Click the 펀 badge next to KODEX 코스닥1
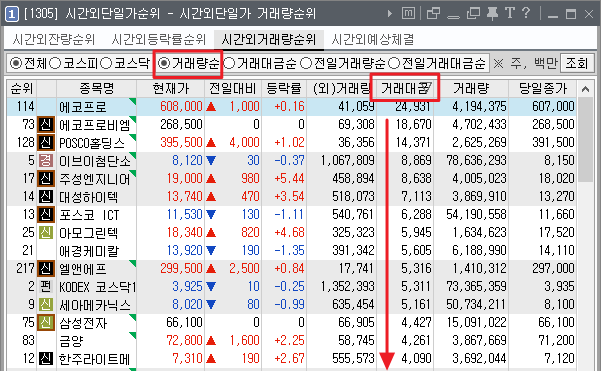Screen dimensions: 601x371 (x=46, y=287)
